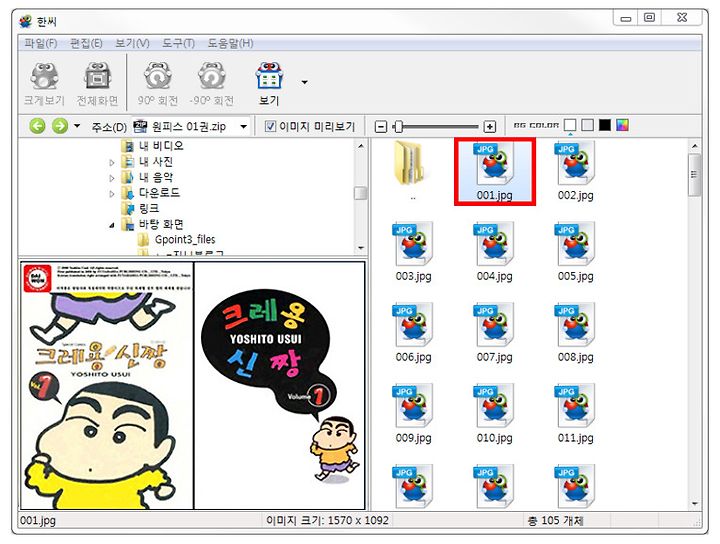Open the 도구(T) menu
Viewport: 720px width, 544px height.
pyautogui.click(x=178, y=43)
